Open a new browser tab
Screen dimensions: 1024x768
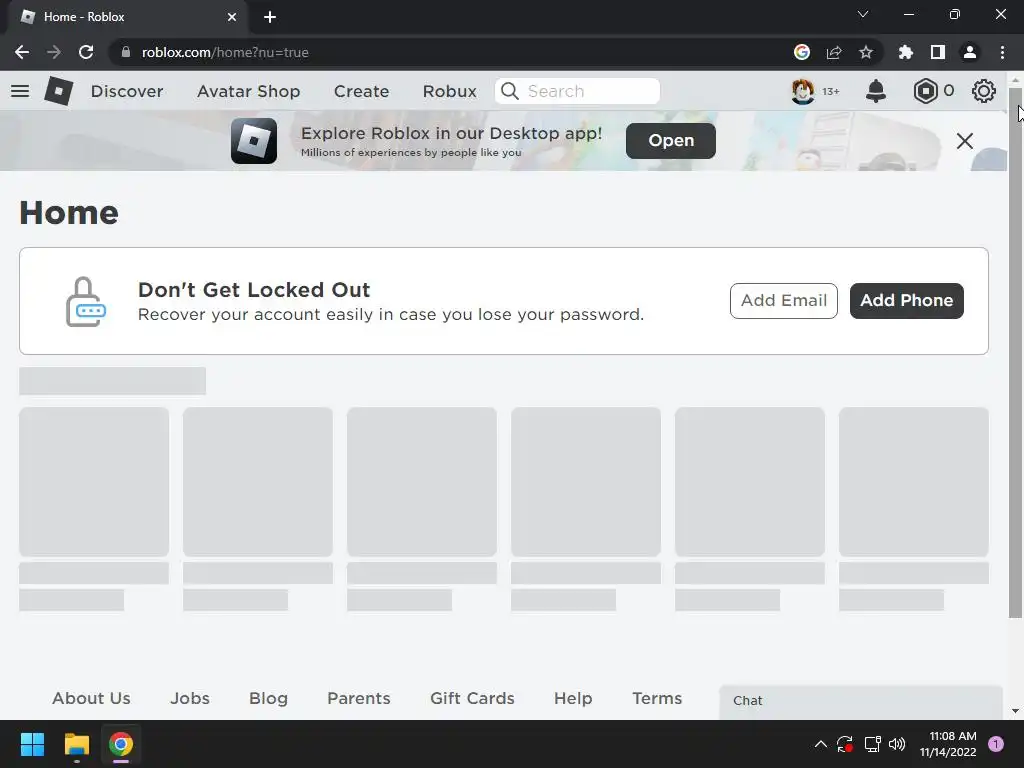click(x=270, y=17)
